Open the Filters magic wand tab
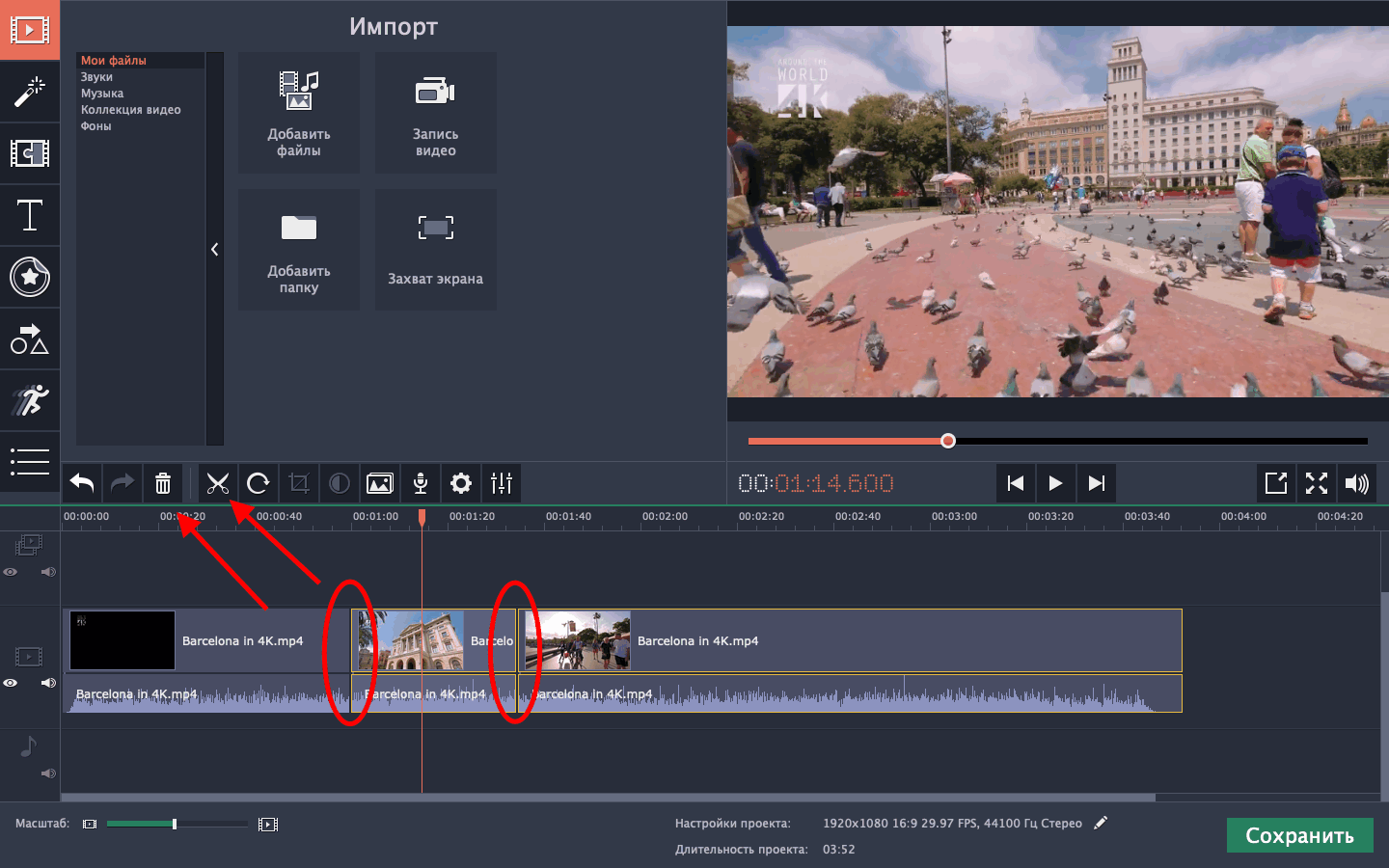Image resolution: width=1389 pixels, height=868 pixels. click(x=30, y=92)
